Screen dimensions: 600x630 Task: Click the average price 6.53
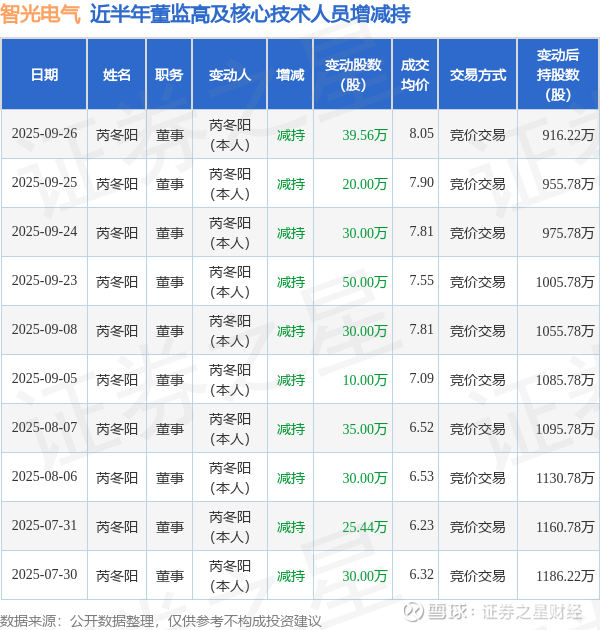click(422, 477)
